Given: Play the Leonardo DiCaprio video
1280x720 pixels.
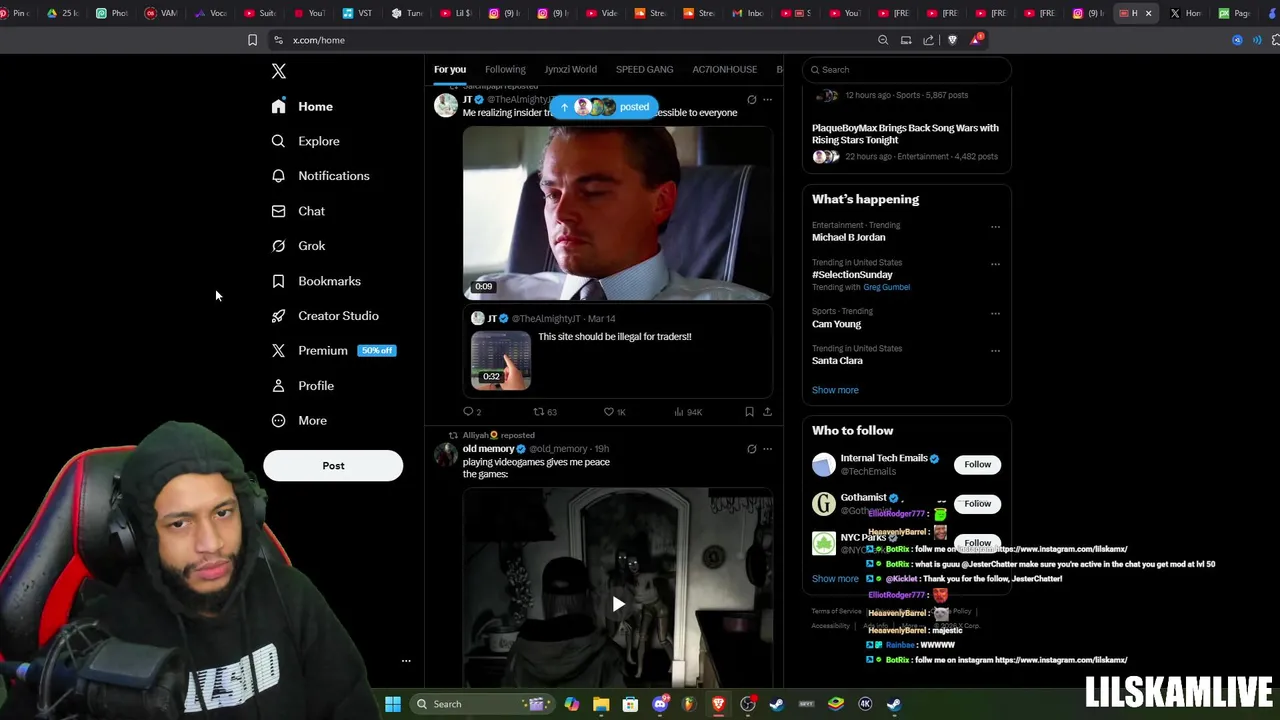Looking at the screenshot, I should tap(617, 213).
